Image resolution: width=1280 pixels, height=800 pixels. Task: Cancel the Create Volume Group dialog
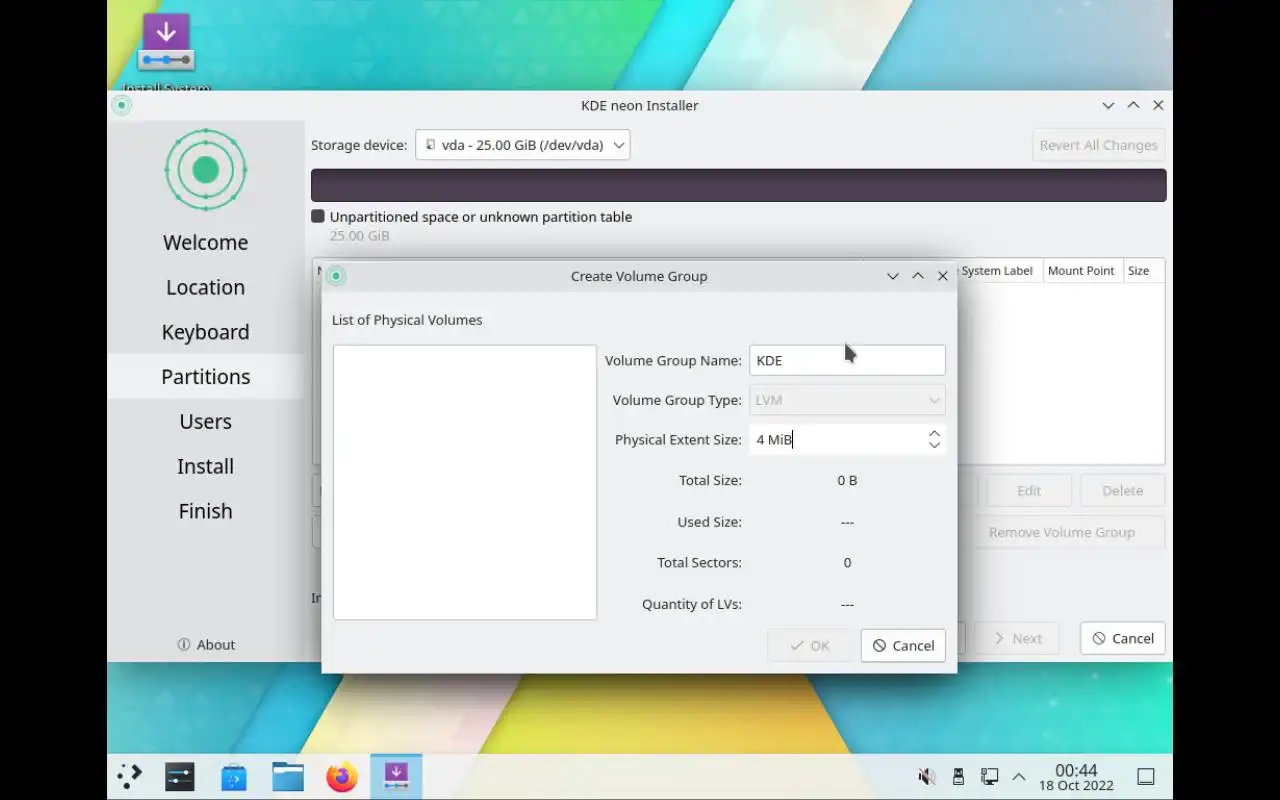(x=903, y=646)
